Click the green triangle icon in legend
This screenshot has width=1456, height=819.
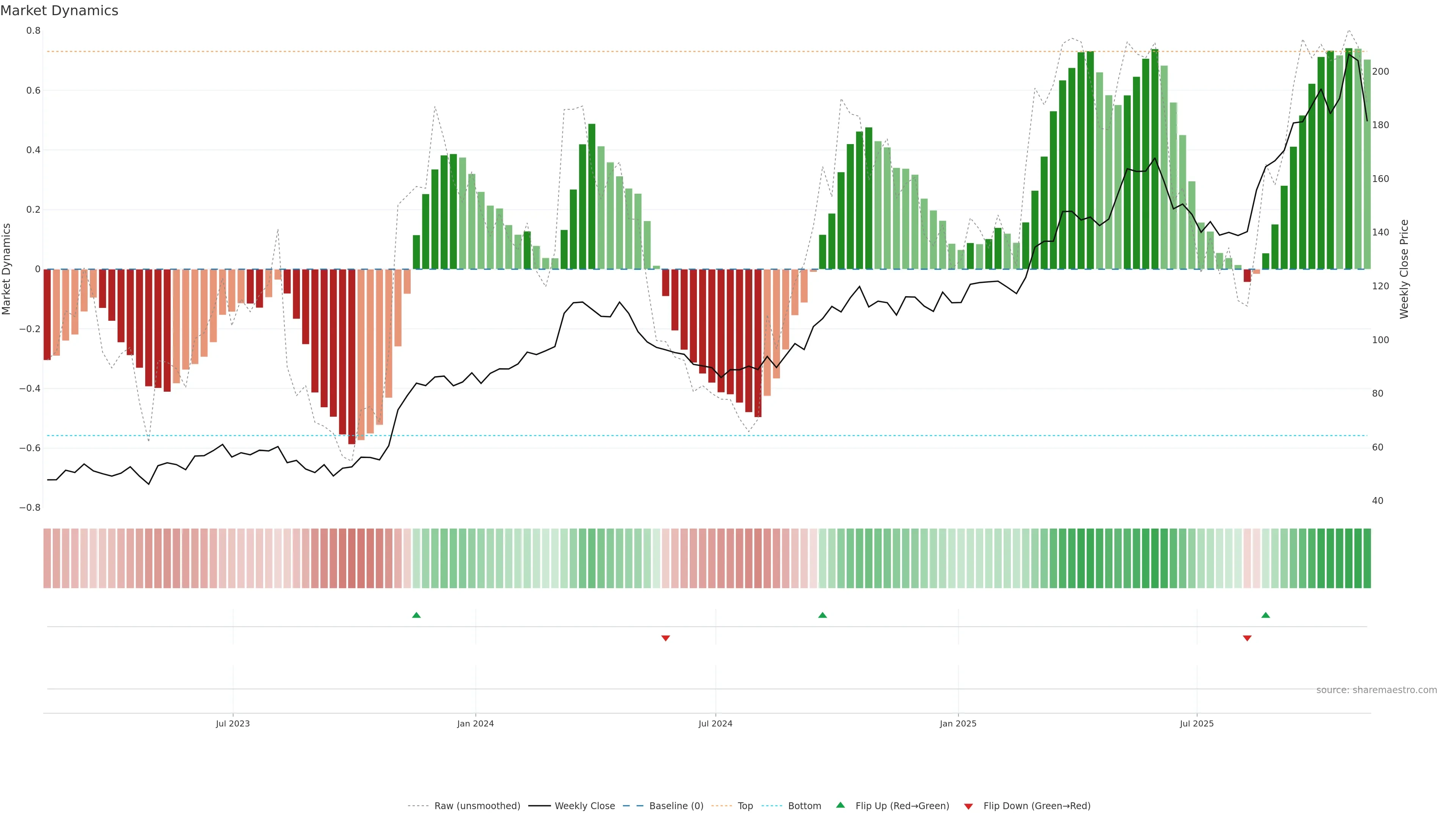[841, 805]
